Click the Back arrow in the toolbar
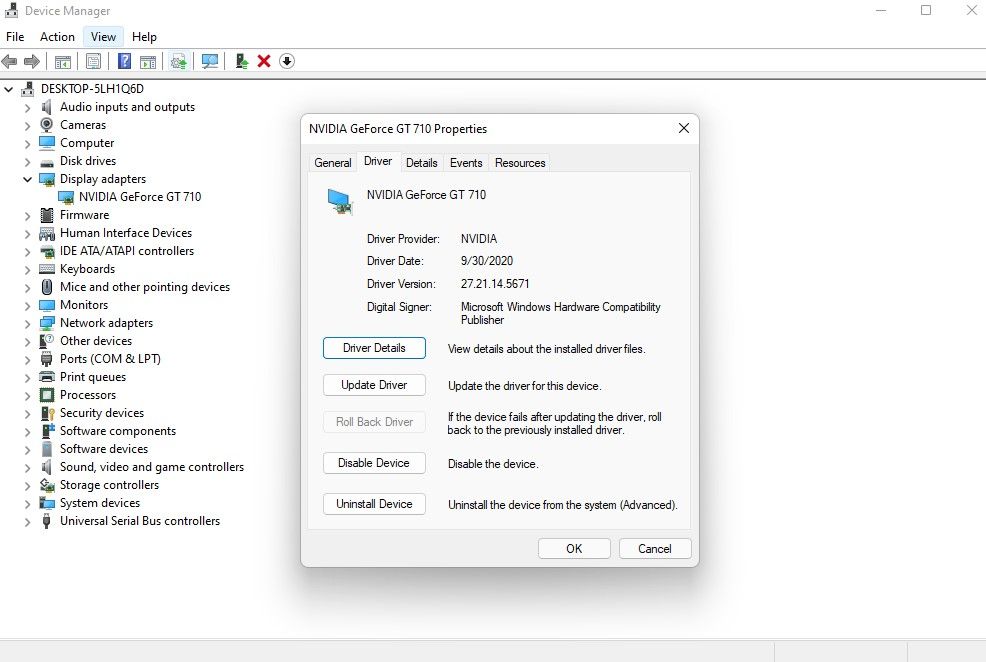The height and width of the screenshot is (662, 986). tap(9, 61)
